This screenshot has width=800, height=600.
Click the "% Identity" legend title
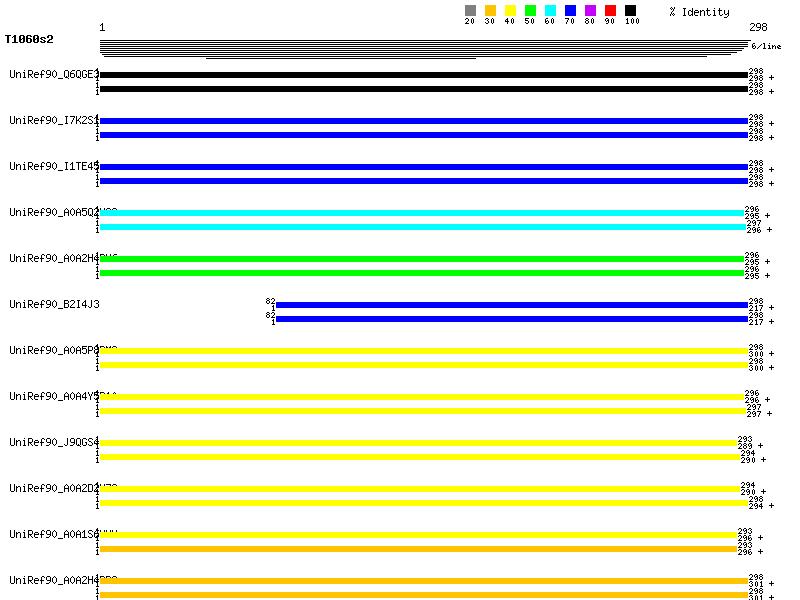699,12
